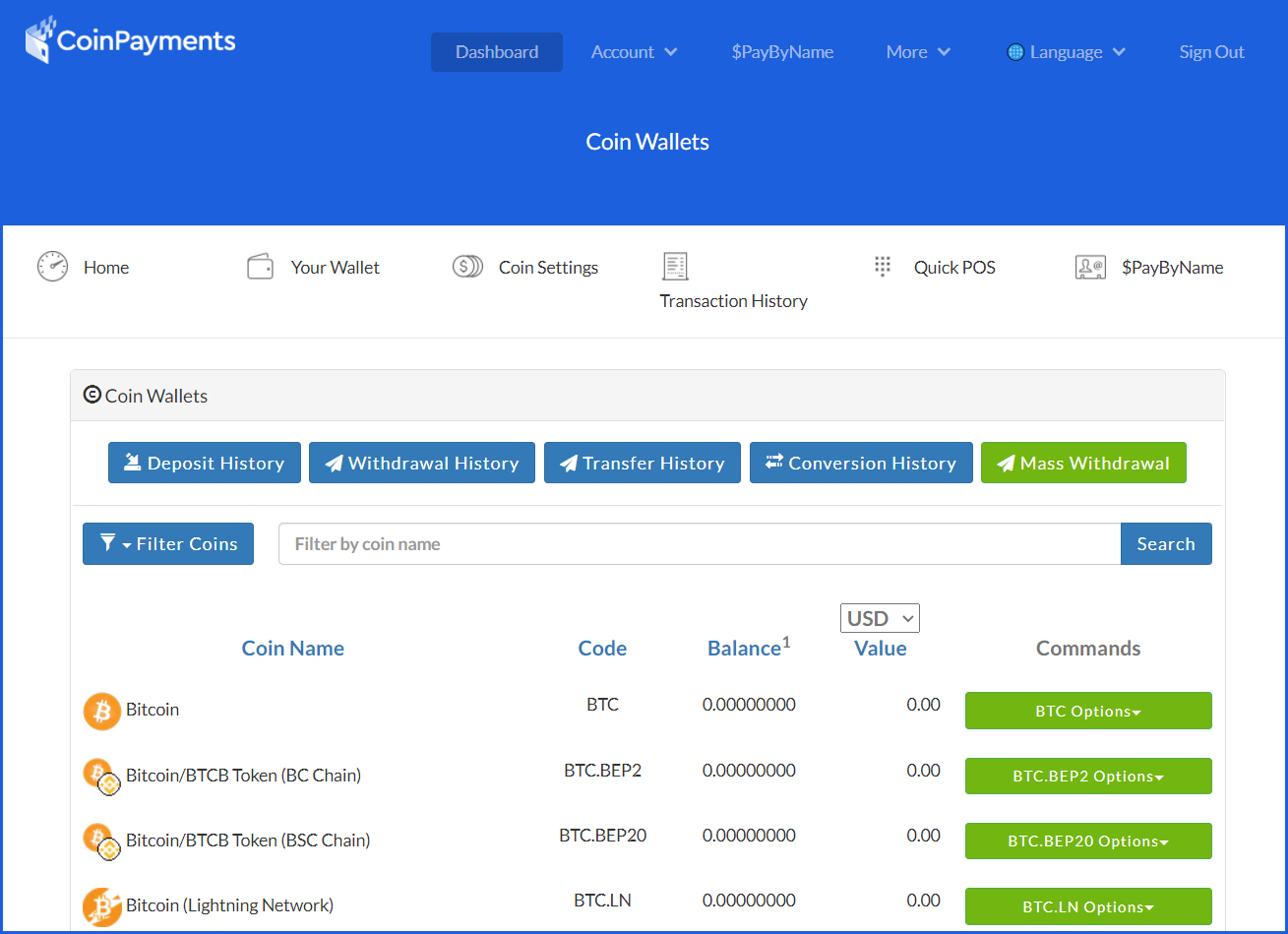Click the Transaction History document icon
This screenshot has height=934, width=1288.
pos(675,266)
